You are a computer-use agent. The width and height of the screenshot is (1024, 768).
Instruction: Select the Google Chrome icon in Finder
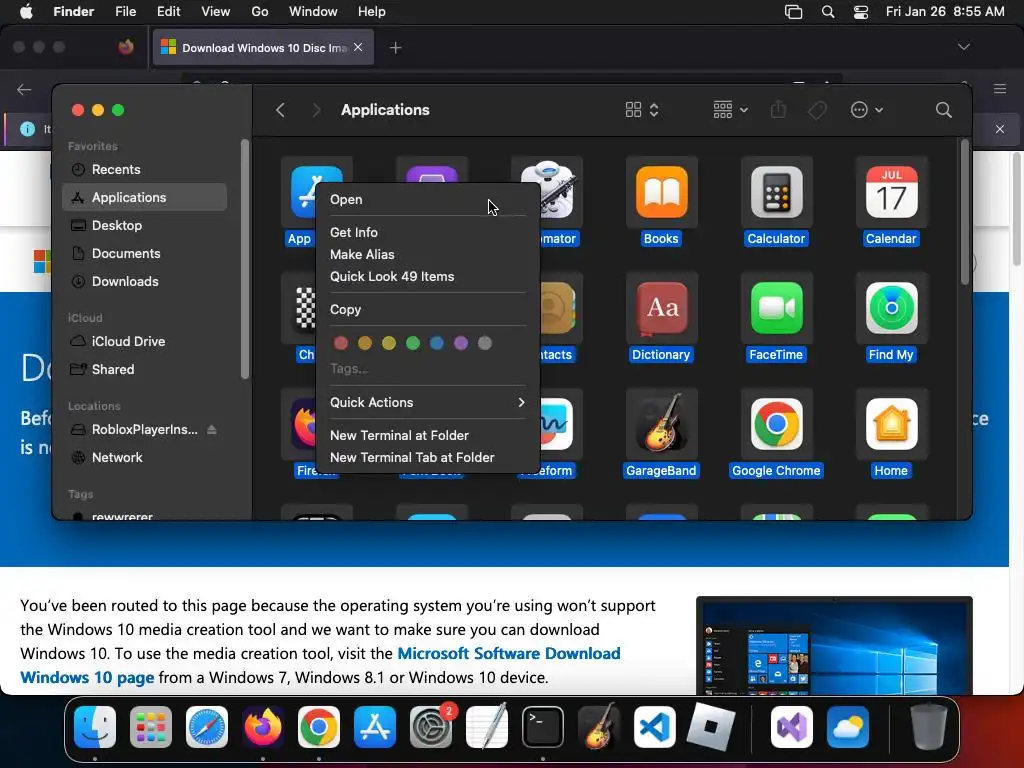(x=776, y=424)
